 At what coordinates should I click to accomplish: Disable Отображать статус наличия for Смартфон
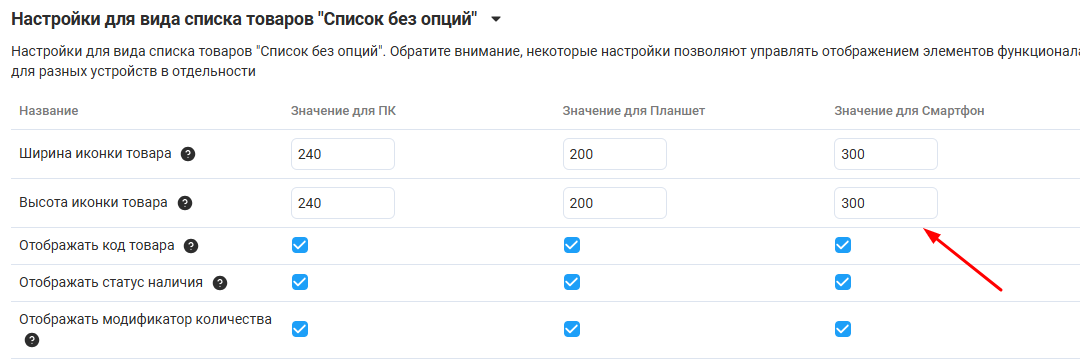(842, 282)
